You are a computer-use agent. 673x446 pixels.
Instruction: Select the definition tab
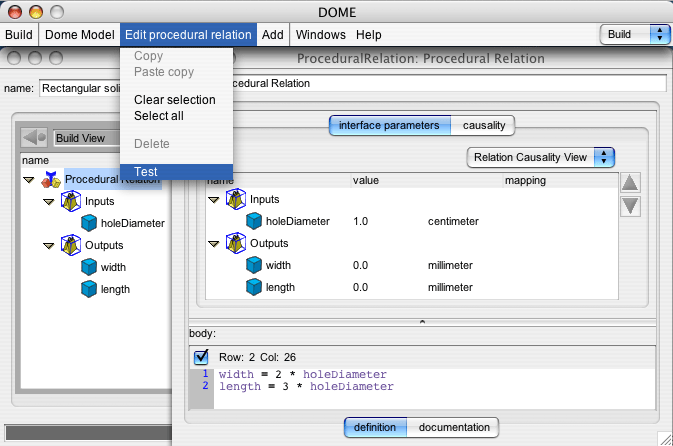tap(375, 428)
